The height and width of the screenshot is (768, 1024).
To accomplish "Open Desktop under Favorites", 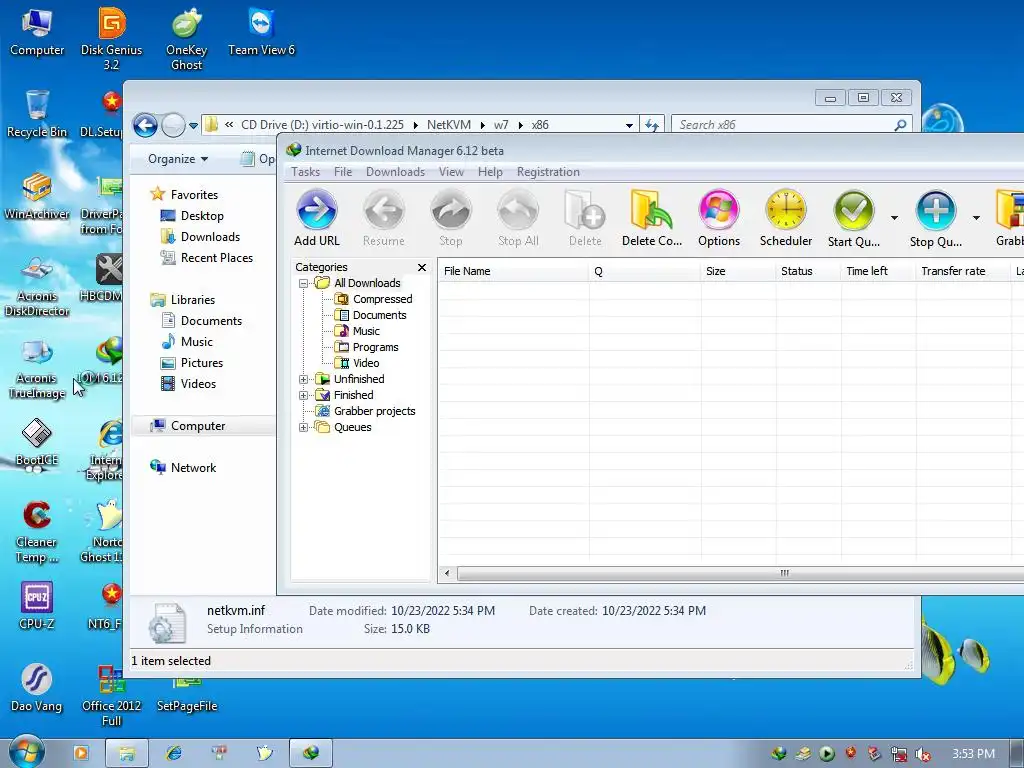I will point(202,216).
